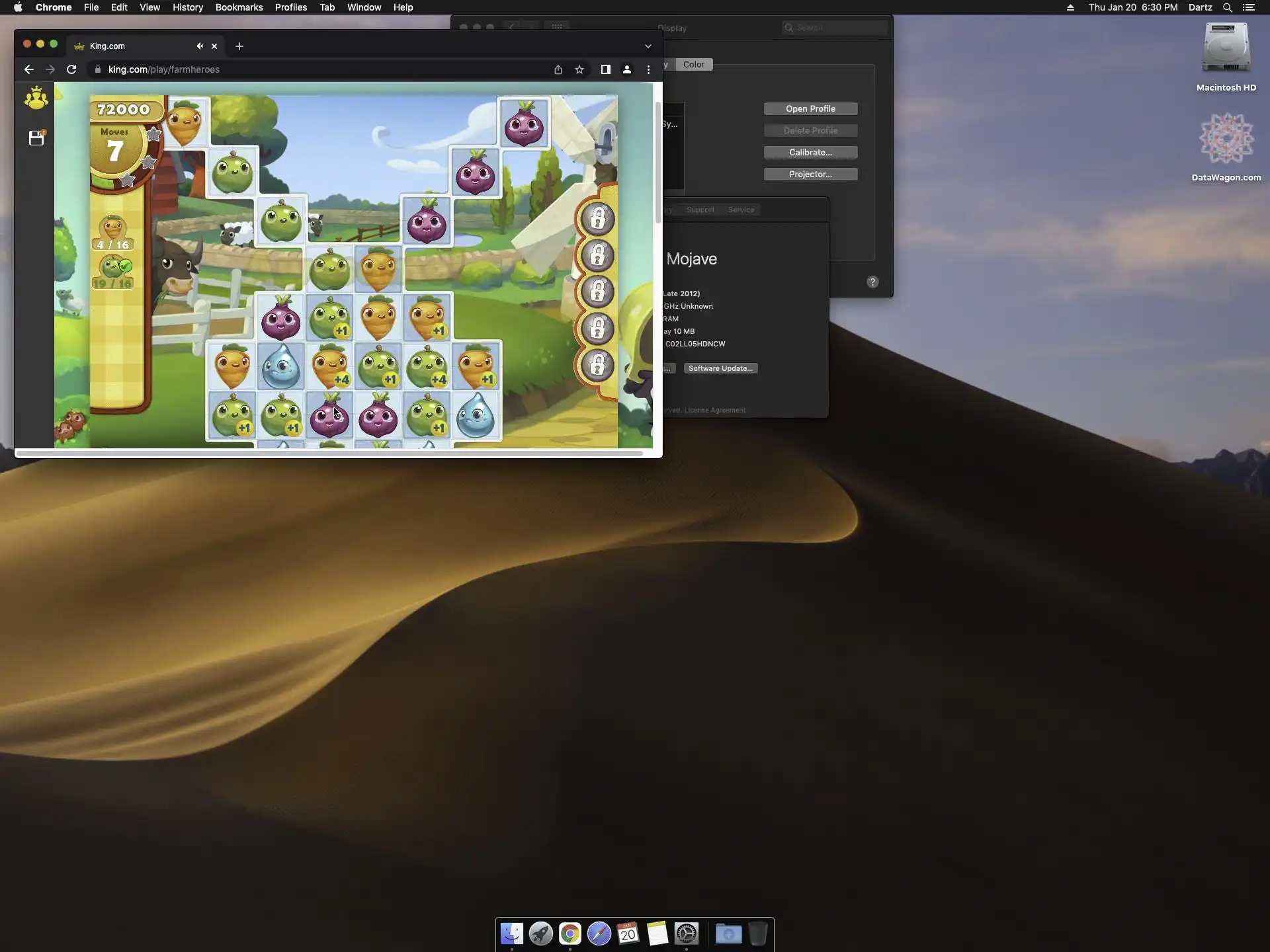The width and height of the screenshot is (1270, 952).
Task: Open the Bookmarks menu
Action: pos(239,7)
